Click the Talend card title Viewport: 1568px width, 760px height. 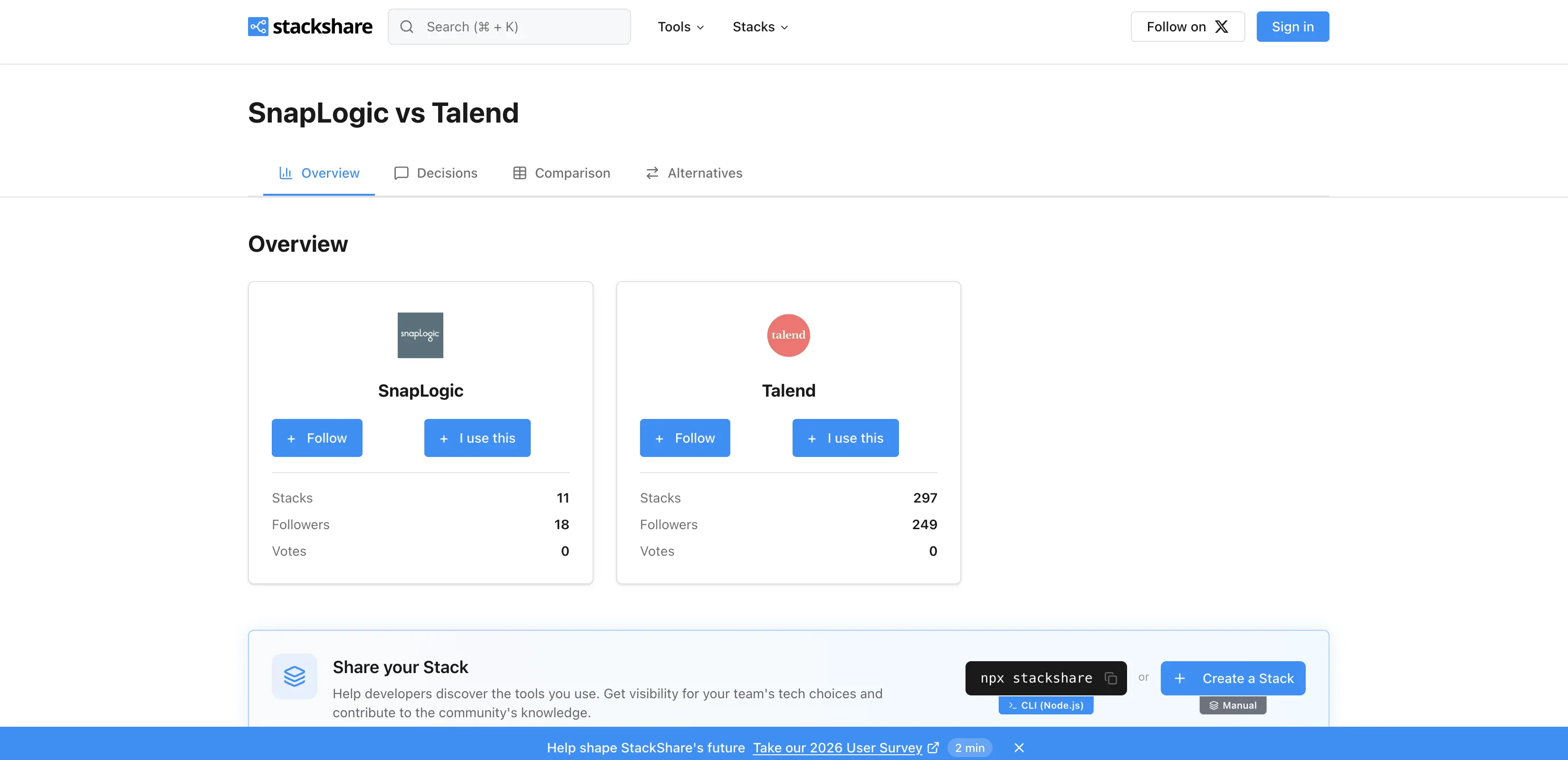click(x=789, y=390)
